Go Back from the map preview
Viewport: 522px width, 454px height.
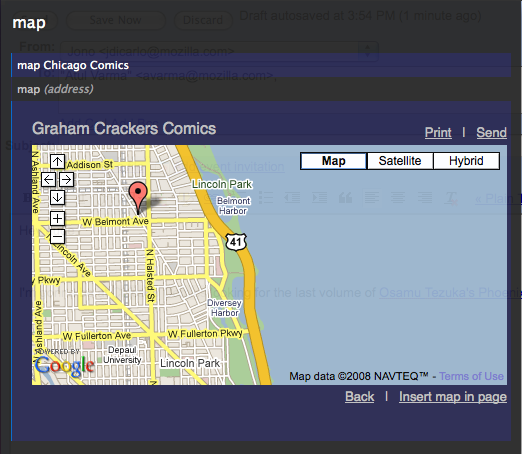pyautogui.click(x=360, y=397)
